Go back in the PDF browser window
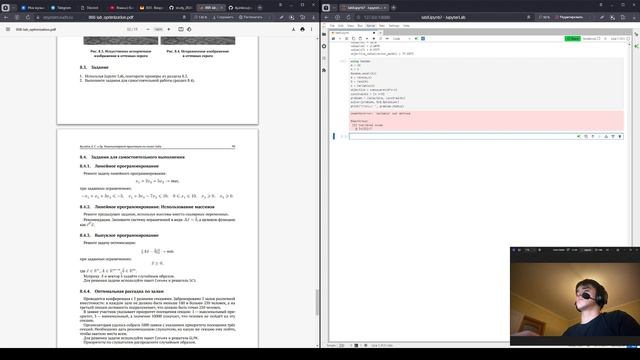This screenshot has width=640, height=360. [x=6, y=18]
